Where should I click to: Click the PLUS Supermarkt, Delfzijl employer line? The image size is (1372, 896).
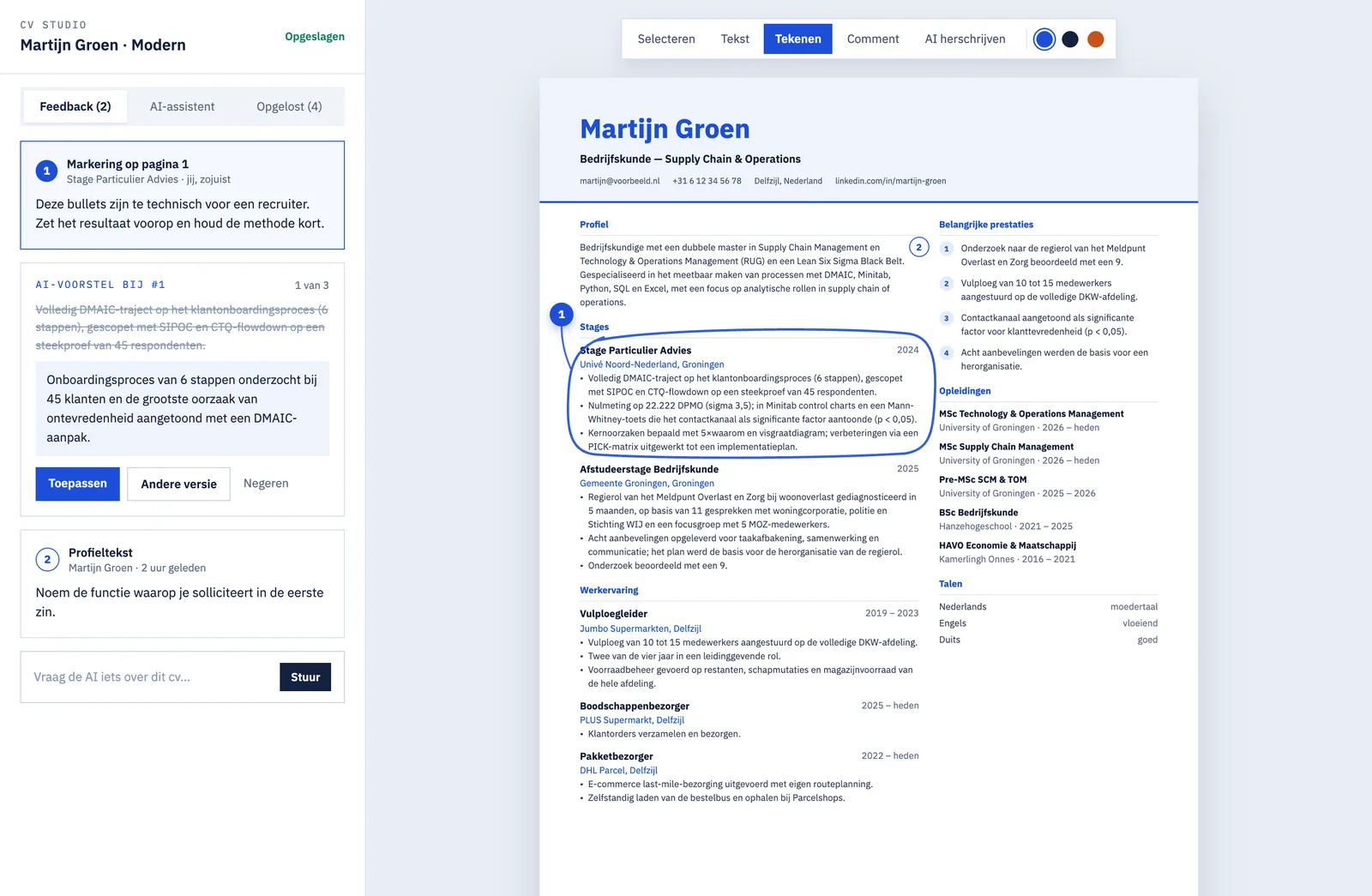[632, 720]
